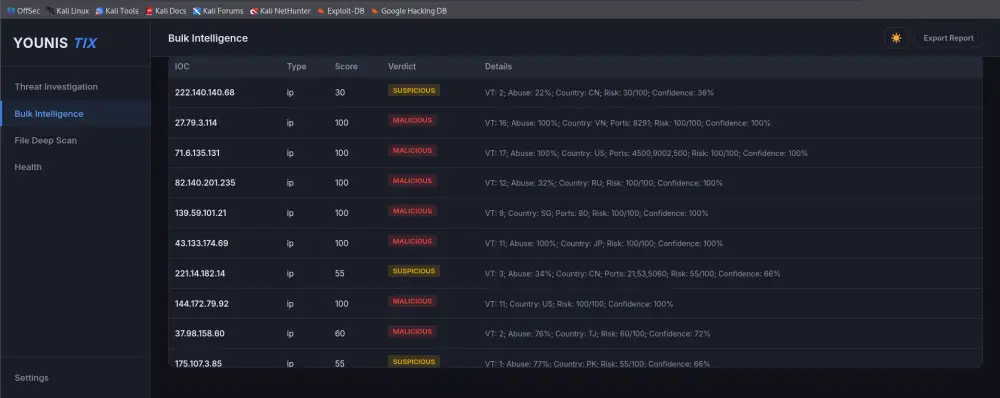
Task: Open Threat Investigation page
Action: click(56, 87)
